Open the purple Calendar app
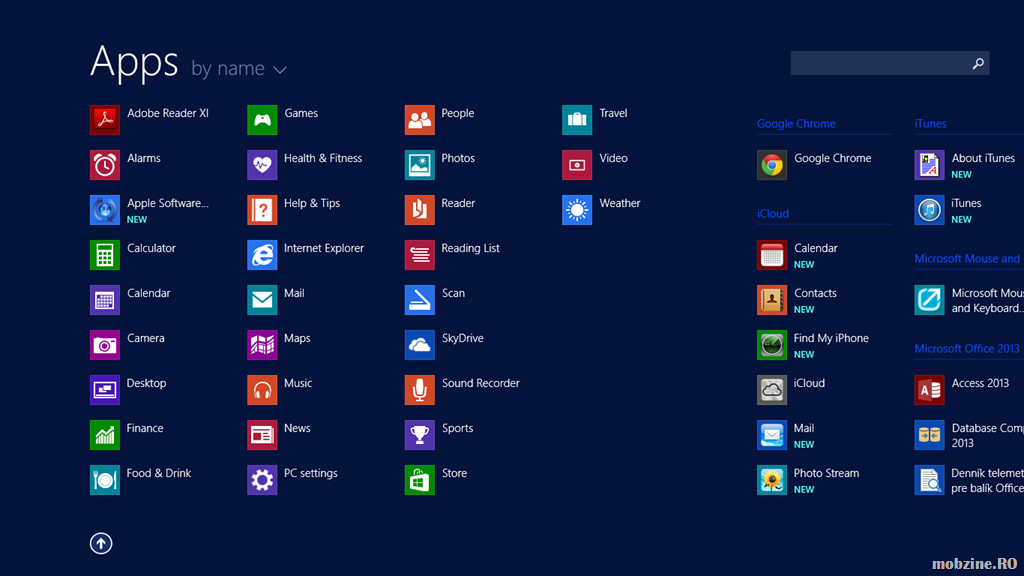The image size is (1024, 576). point(130,300)
